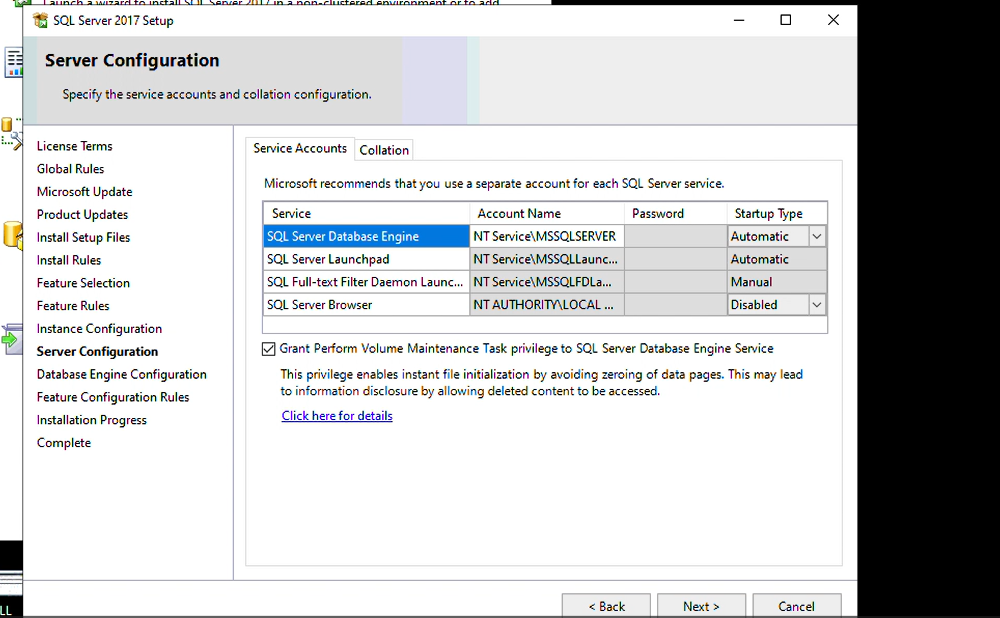Toggle Grant Perform Volume Maintenance Task checkbox

[x=268, y=349]
